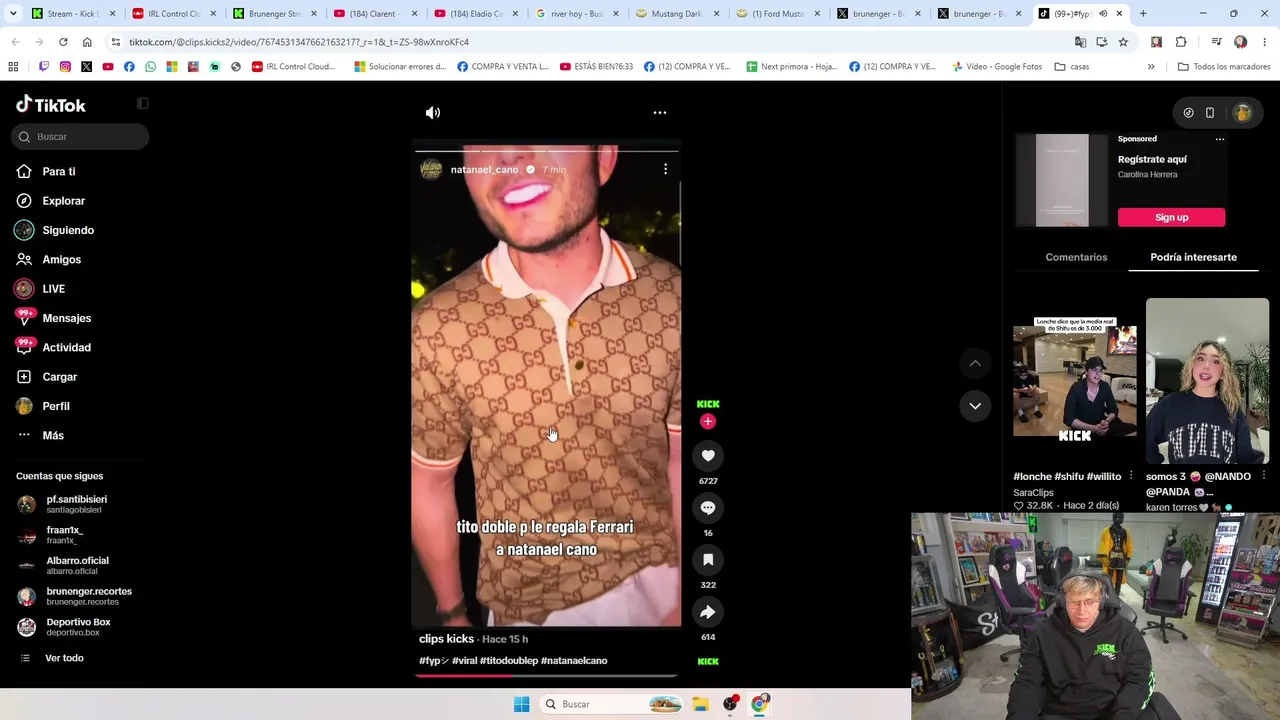Open the get-app phone icon
Screen dimensions: 1280x720
point(1210,113)
